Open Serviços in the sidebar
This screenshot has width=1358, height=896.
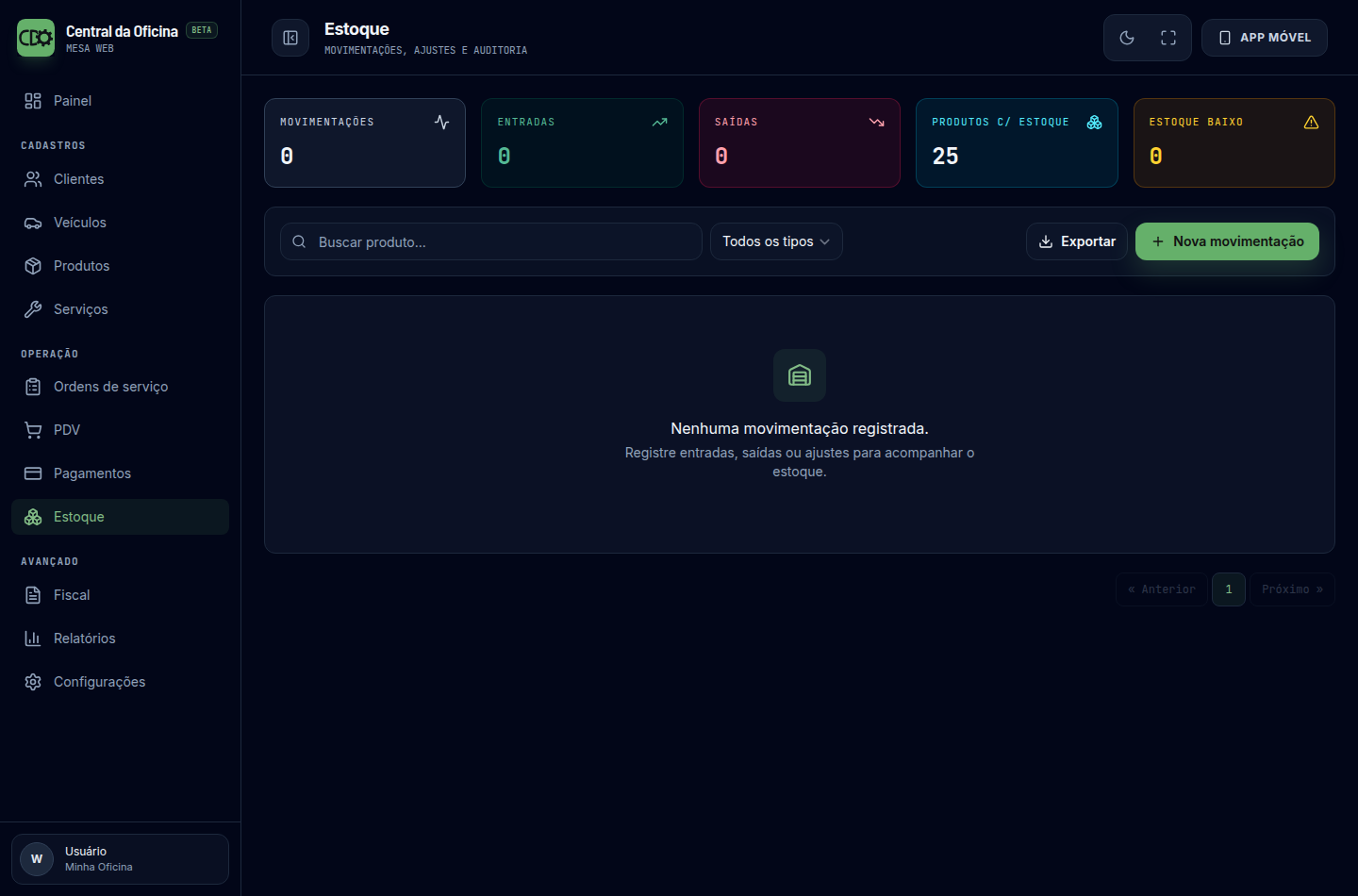point(120,309)
